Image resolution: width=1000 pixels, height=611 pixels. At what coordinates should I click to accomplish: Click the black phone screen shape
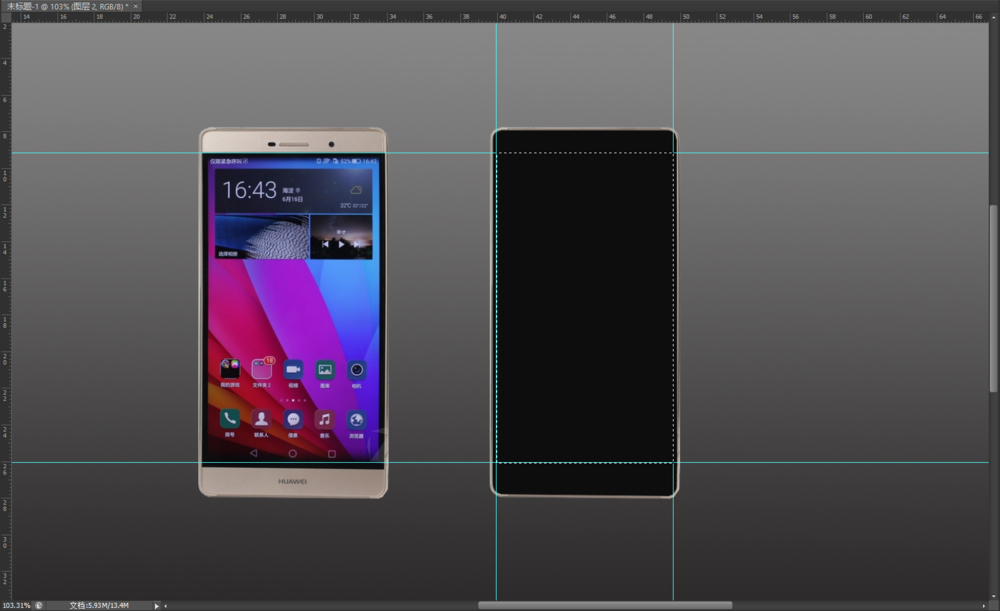point(585,313)
